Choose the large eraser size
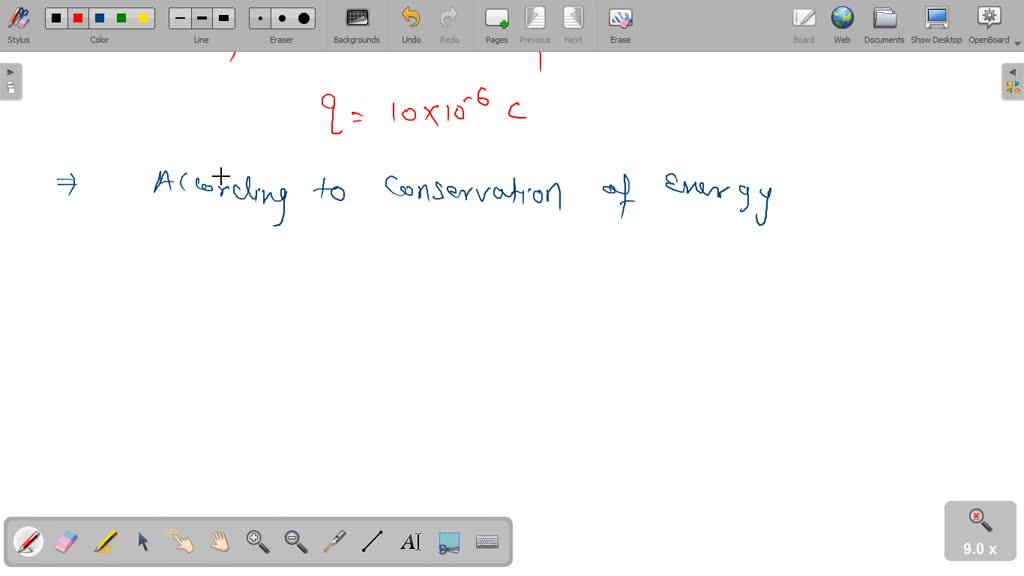This screenshot has width=1024, height=576. tap(302, 17)
